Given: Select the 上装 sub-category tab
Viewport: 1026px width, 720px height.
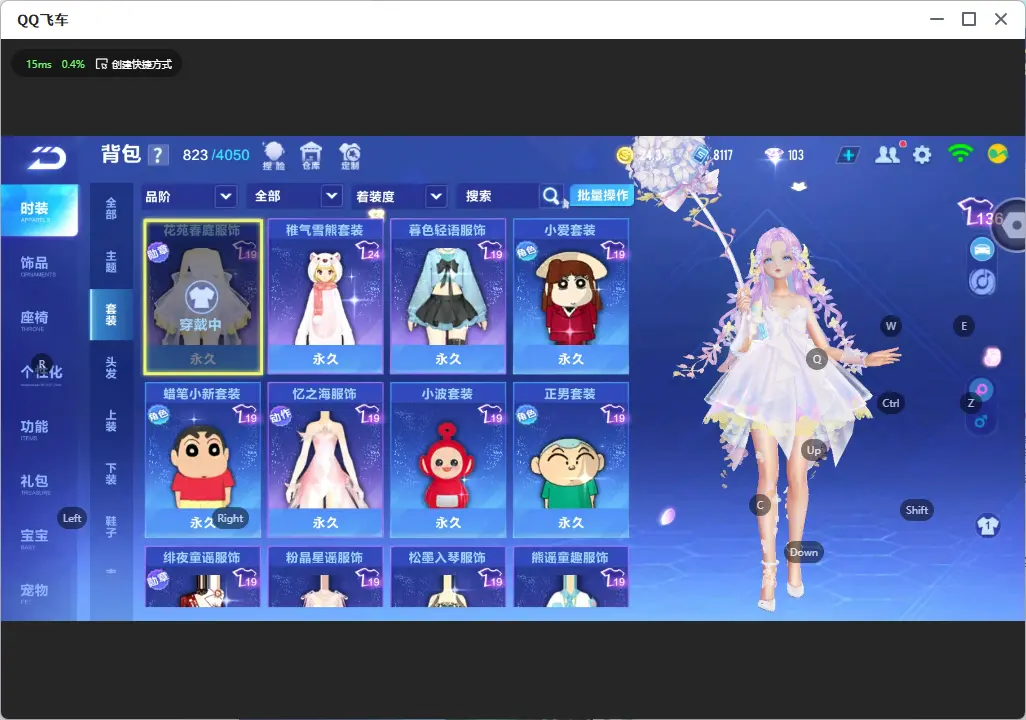Looking at the screenshot, I should click(111, 421).
